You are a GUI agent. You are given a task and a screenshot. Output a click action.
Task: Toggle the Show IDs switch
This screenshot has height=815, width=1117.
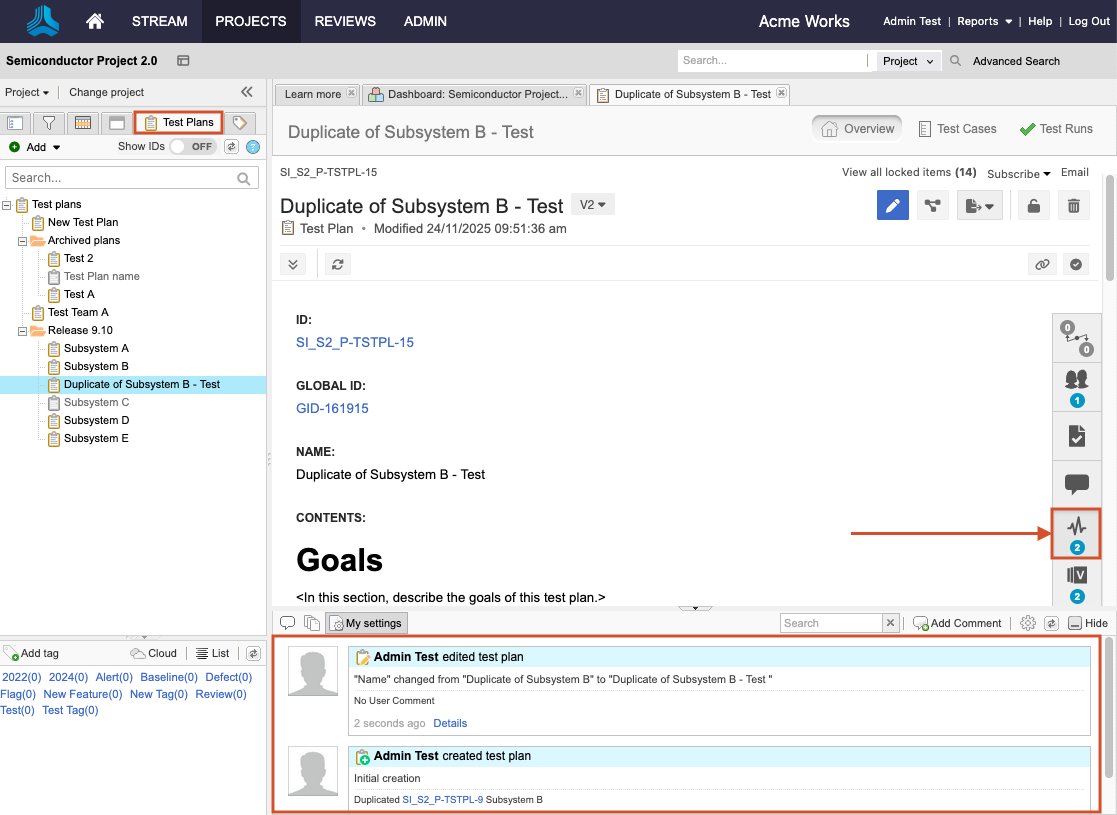(192, 147)
